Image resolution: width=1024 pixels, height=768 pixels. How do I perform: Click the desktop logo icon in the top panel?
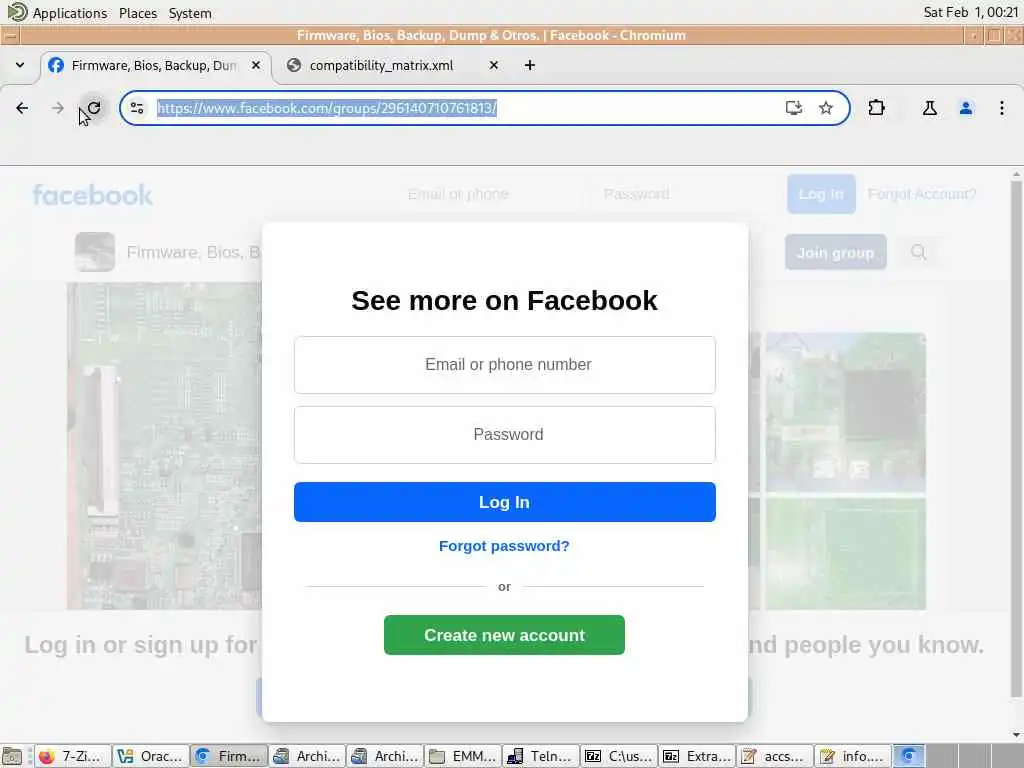(x=17, y=12)
